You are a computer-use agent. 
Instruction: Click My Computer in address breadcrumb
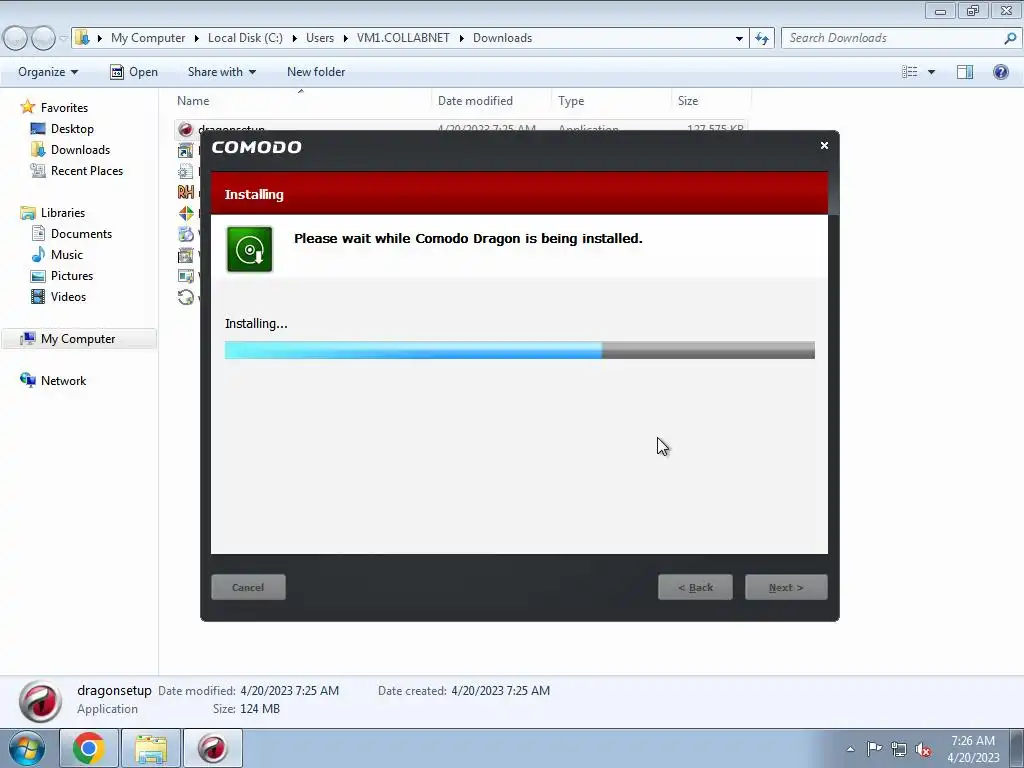point(148,38)
